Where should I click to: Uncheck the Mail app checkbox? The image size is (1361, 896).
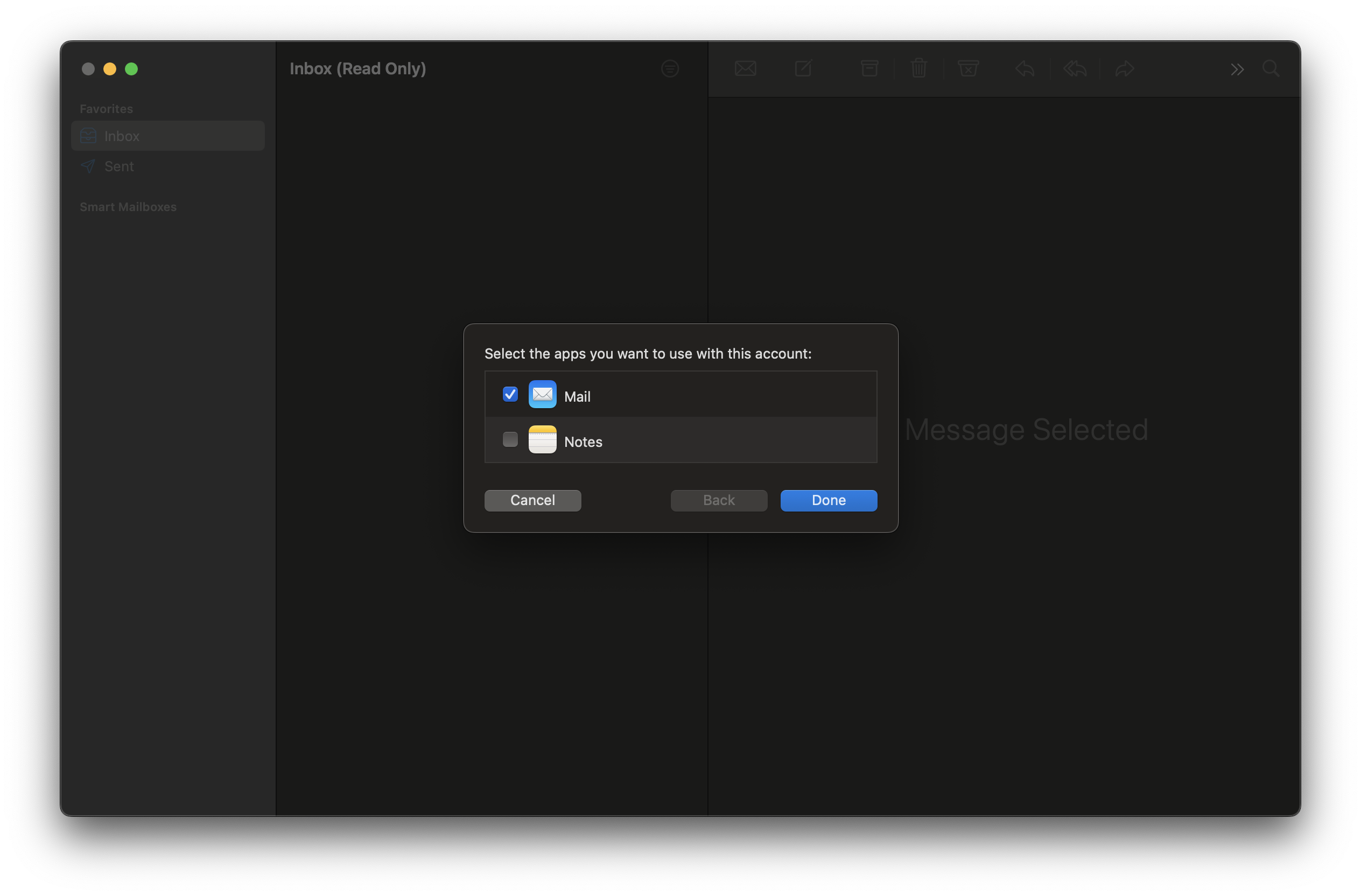pos(510,394)
